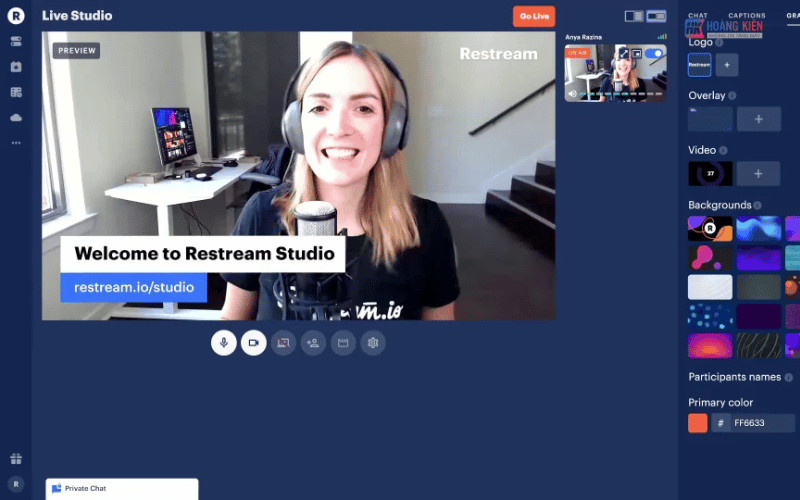Choose the orange-pink sunset gradient background
The width and height of the screenshot is (800, 500).
pos(710,345)
